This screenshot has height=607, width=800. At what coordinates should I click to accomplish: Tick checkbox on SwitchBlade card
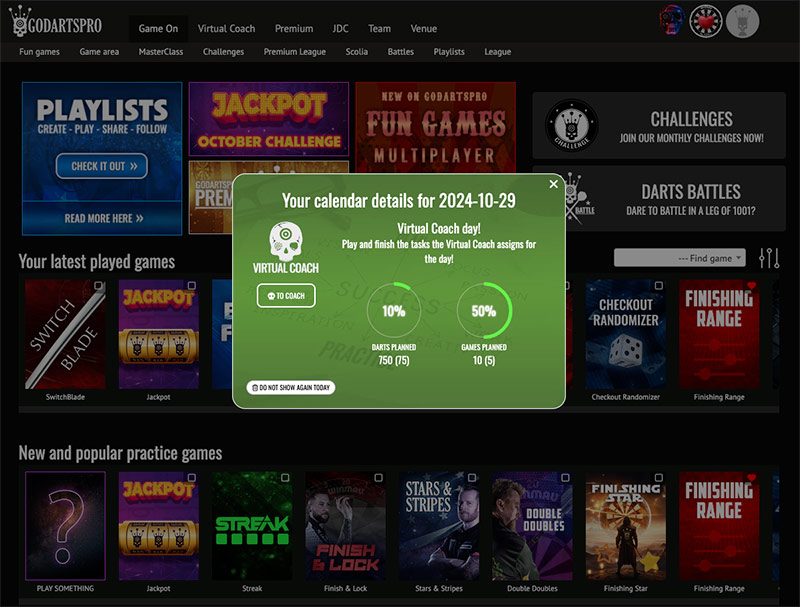pyautogui.click(x=98, y=286)
